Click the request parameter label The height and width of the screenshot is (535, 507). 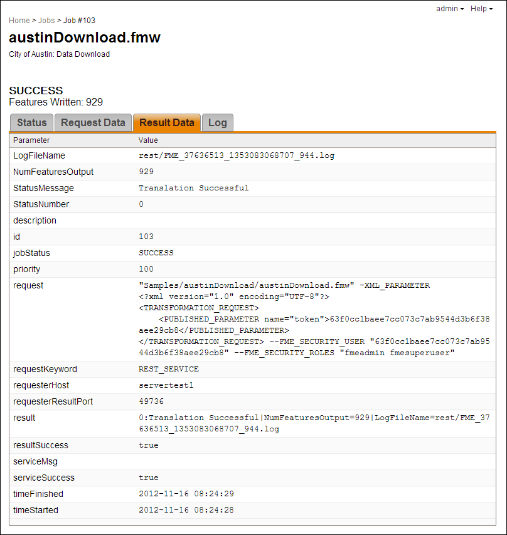point(28,286)
